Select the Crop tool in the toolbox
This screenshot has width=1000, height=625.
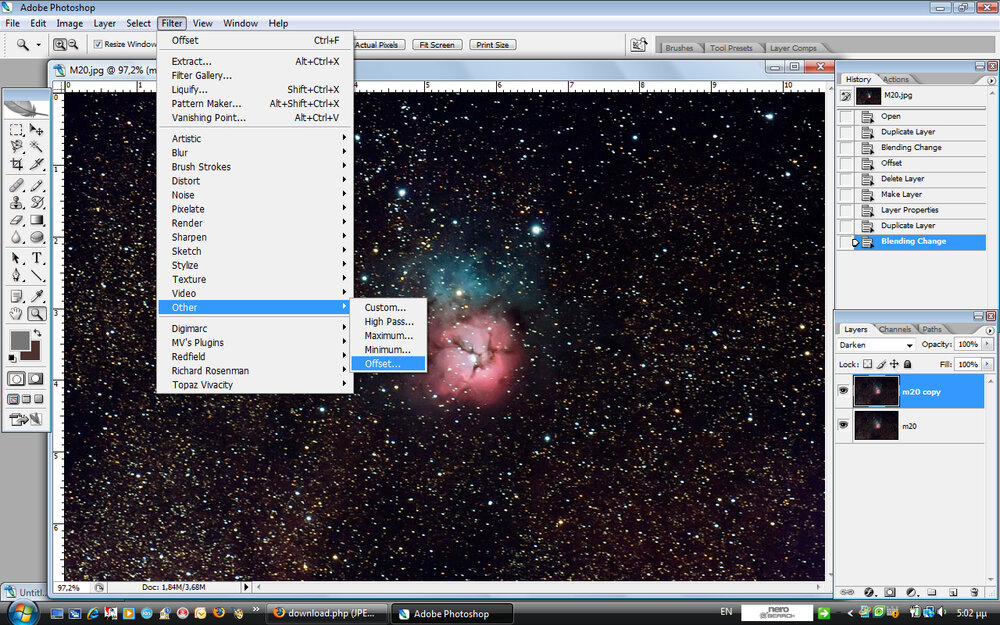click(17, 163)
